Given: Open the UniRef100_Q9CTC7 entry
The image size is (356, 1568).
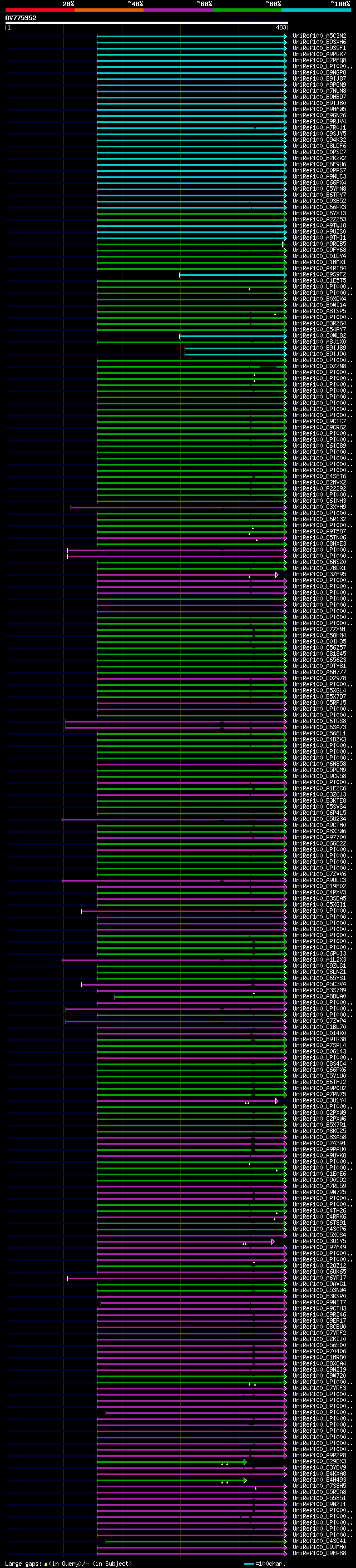Looking at the screenshot, I should pos(319,421).
